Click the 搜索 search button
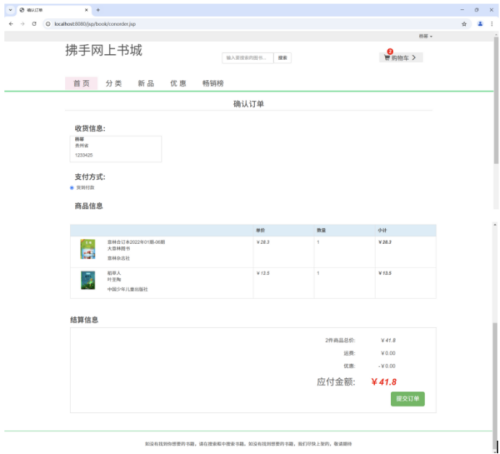500x454 pixels. click(x=282, y=58)
